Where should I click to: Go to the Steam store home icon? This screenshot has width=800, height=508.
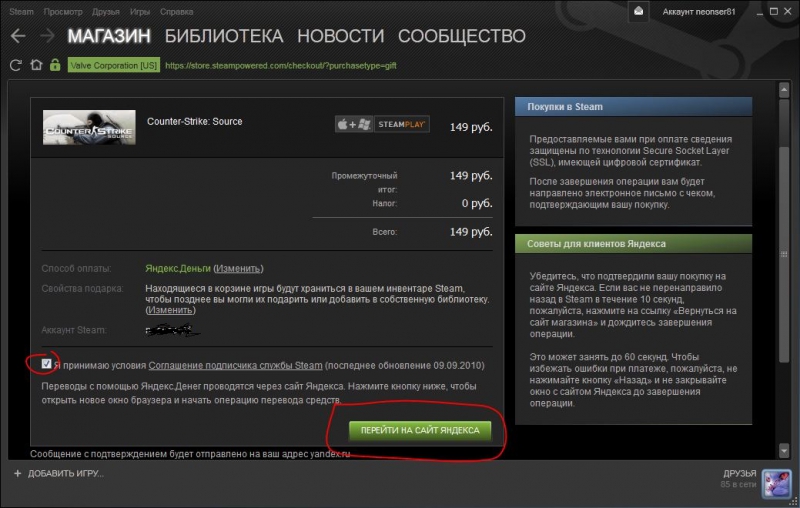pyautogui.click(x=36, y=65)
